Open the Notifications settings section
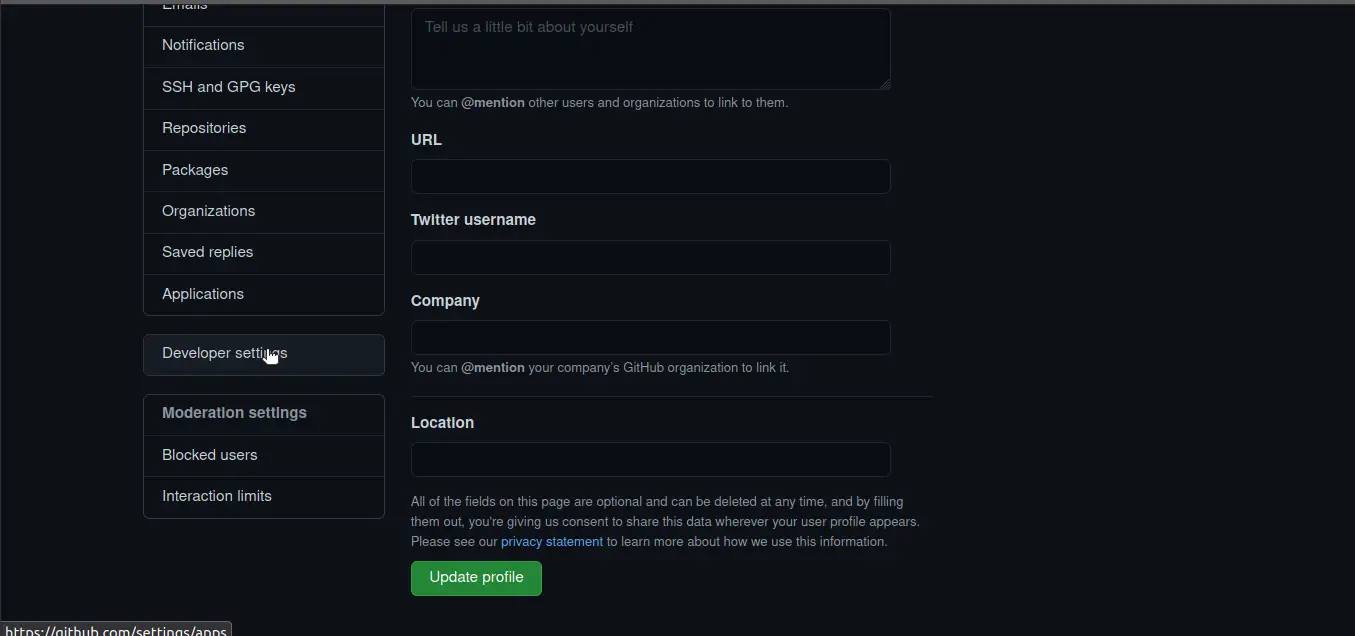 (x=203, y=45)
